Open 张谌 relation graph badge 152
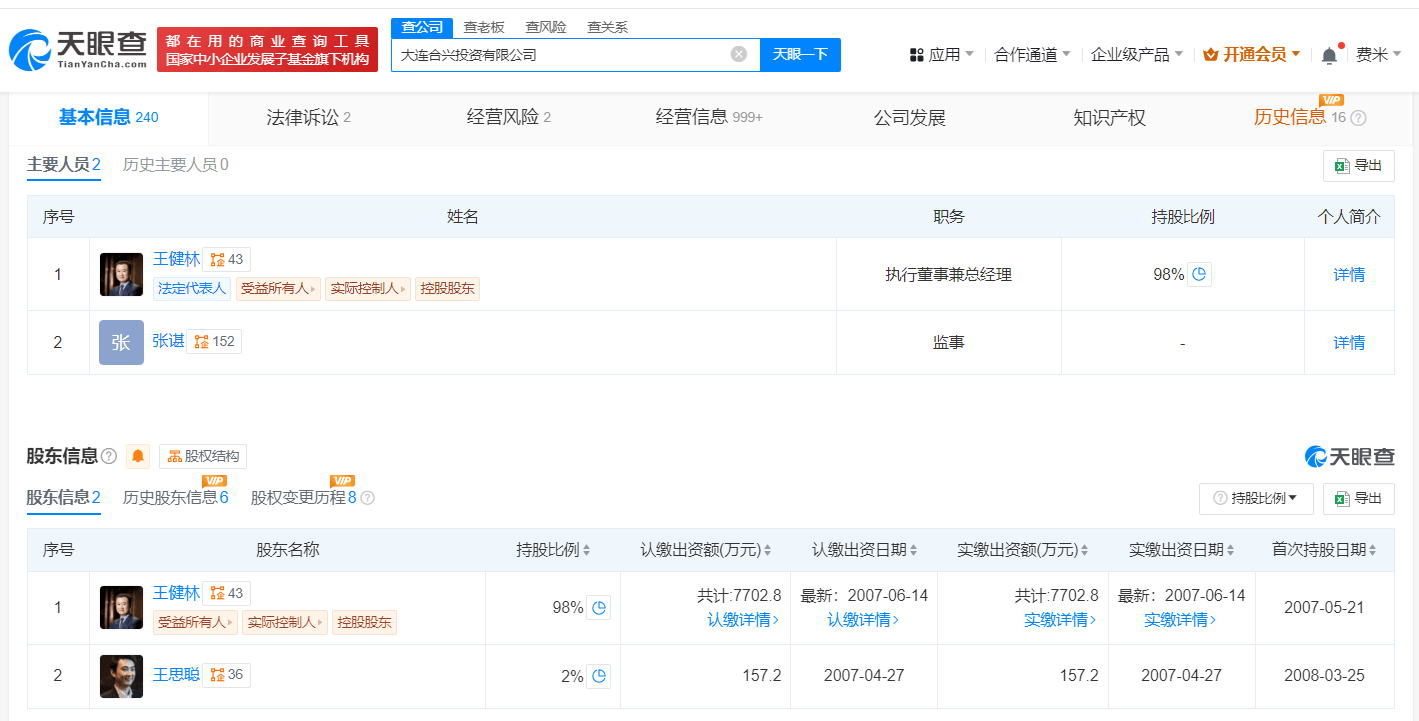 coord(215,341)
